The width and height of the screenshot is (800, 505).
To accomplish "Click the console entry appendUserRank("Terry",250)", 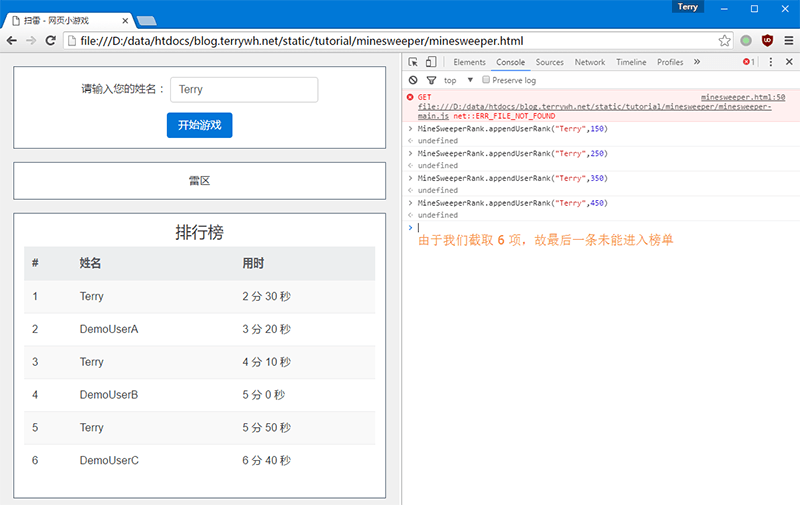I will click(x=513, y=154).
